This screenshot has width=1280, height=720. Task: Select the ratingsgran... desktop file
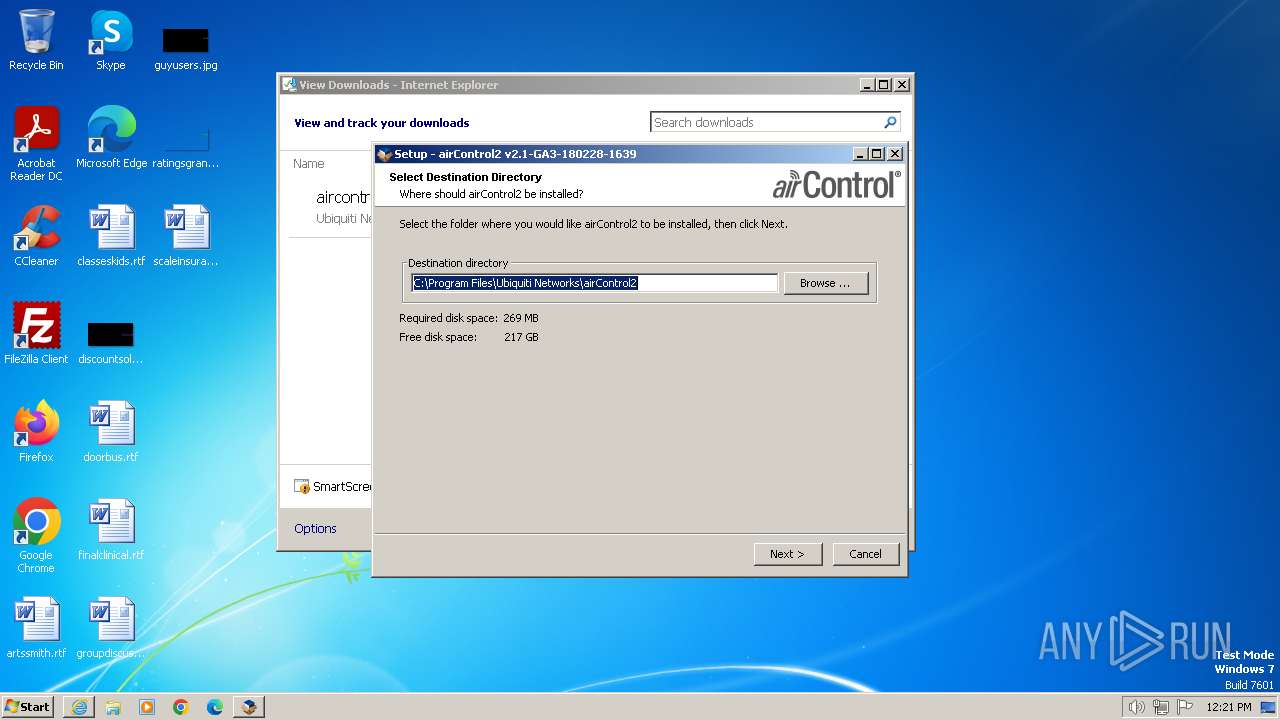(186, 145)
